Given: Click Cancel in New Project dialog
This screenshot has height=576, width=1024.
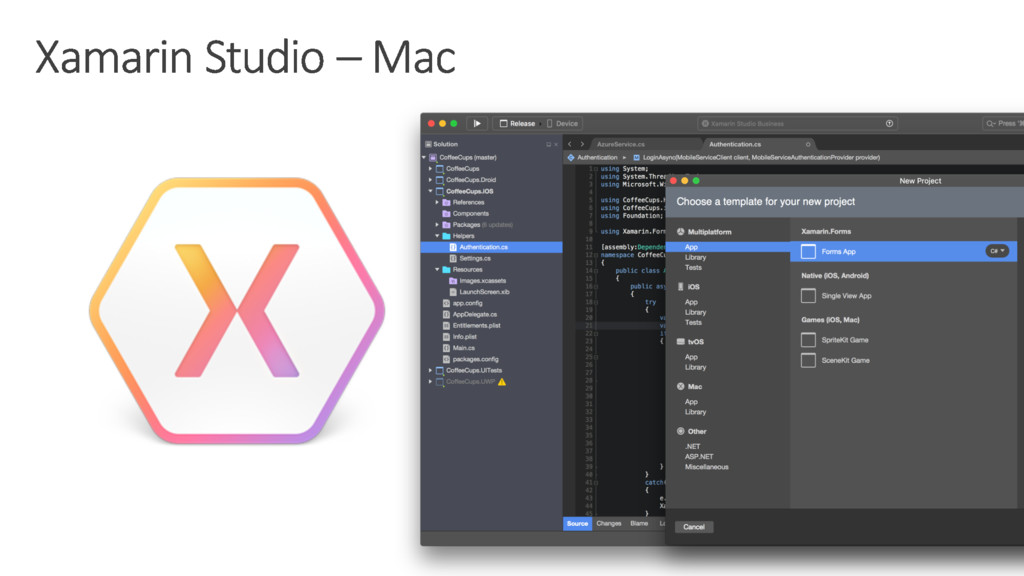Looking at the screenshot, I should click(694, 527).
